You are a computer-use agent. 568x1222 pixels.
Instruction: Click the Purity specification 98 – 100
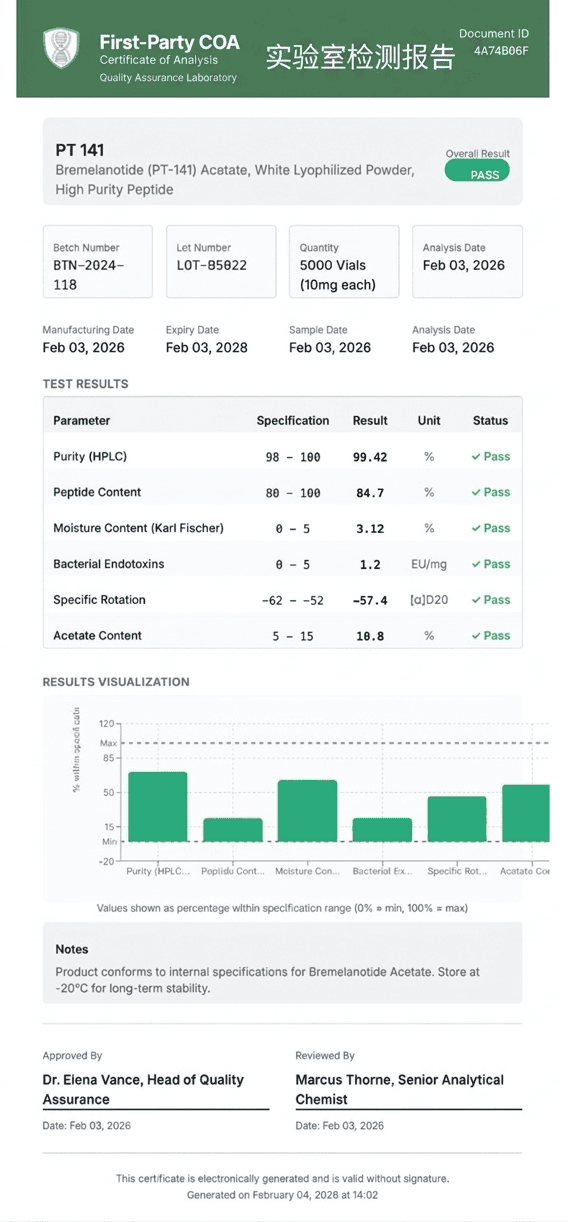click(x=293, y=457)
